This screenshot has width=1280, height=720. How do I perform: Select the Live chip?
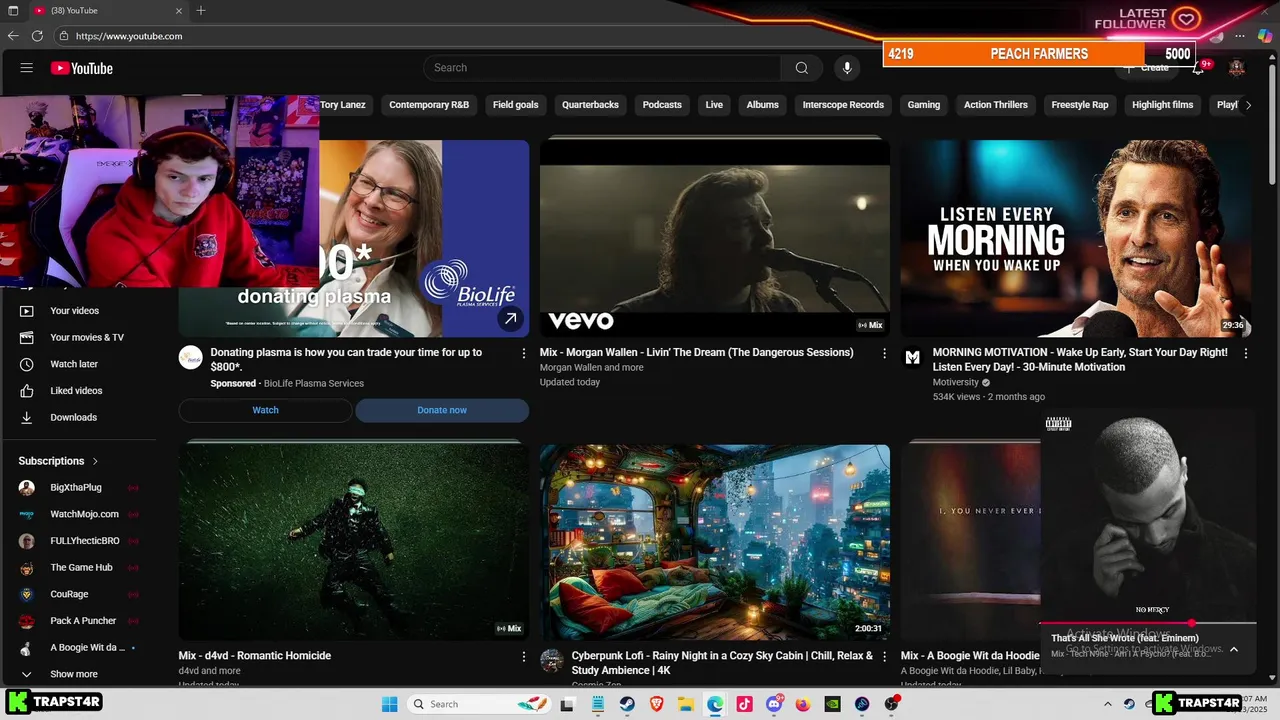[714, 105]
